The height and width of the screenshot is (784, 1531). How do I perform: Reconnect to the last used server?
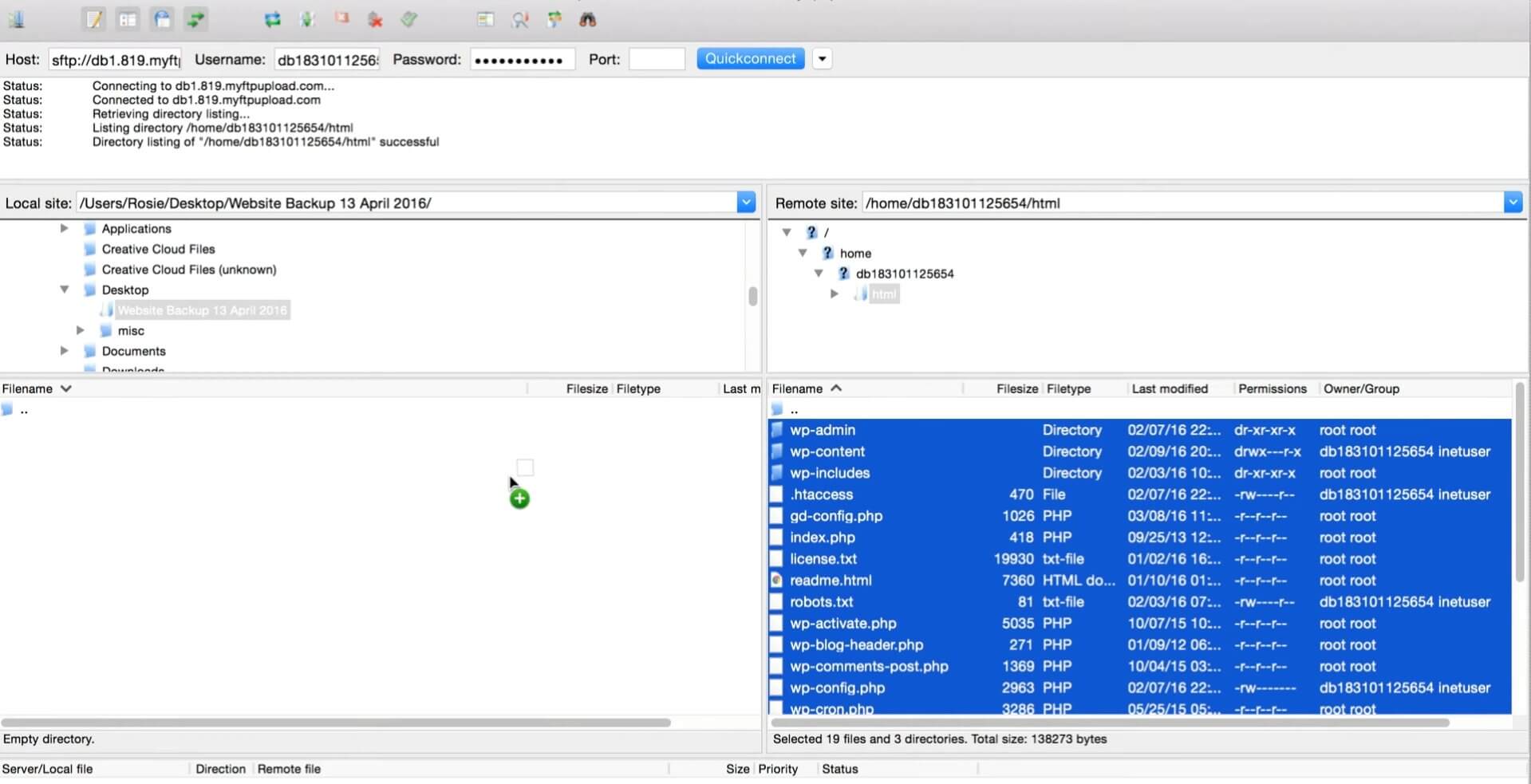[409, 19]
